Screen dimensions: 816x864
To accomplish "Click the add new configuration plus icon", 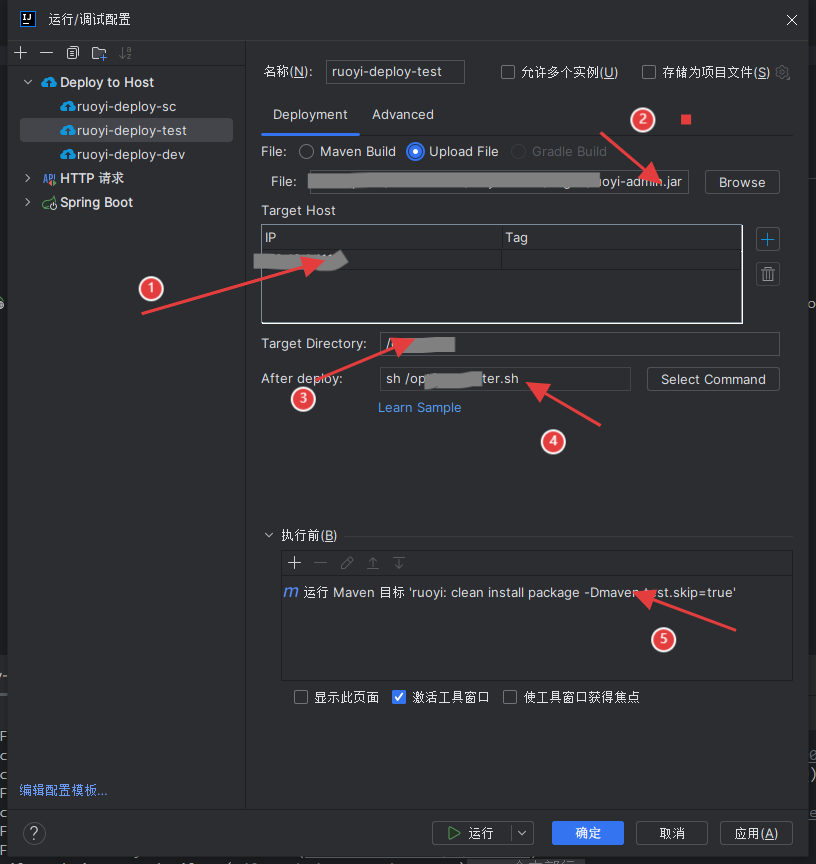I will pos(21,52).
